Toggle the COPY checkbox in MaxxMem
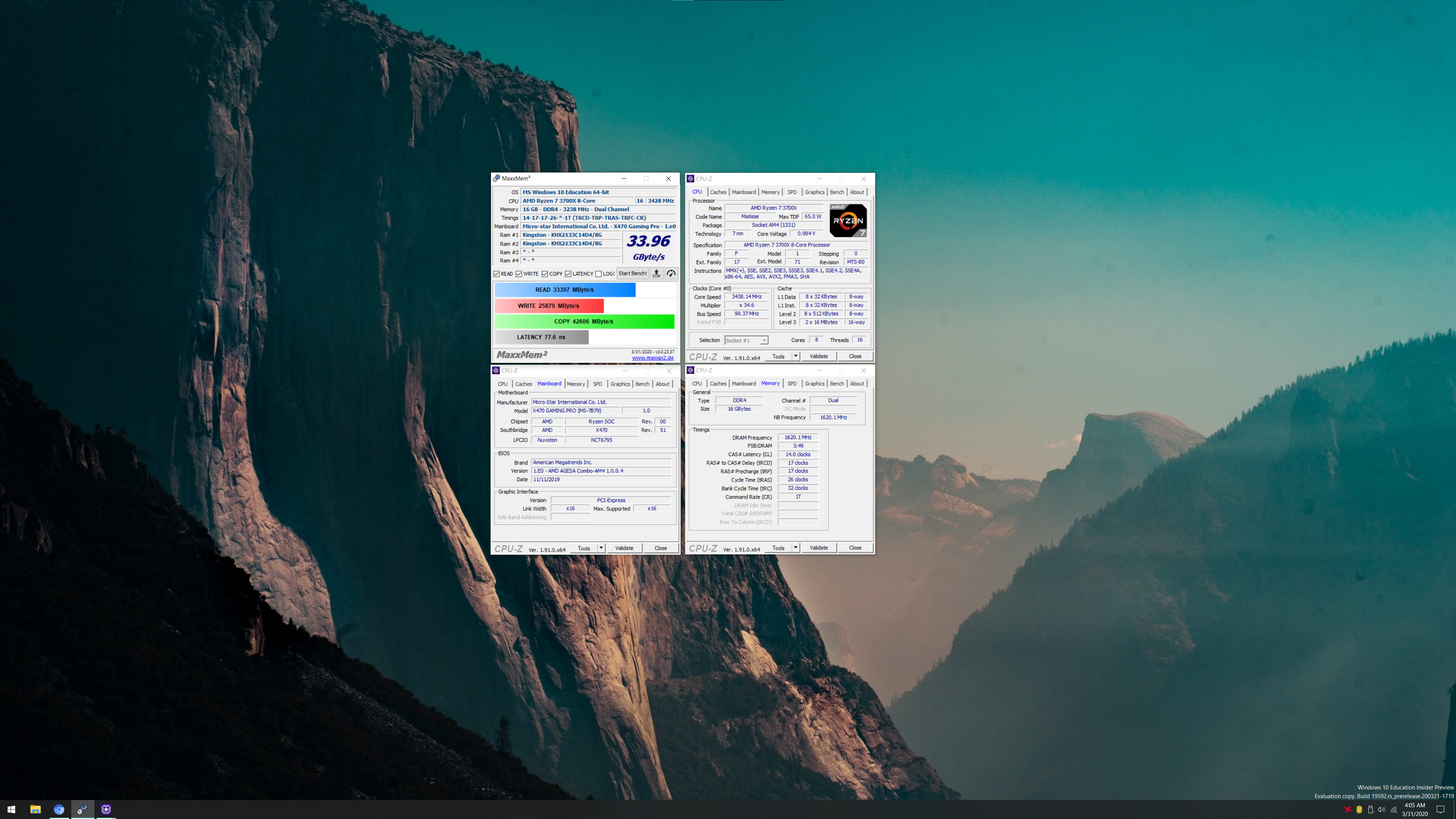Screen dimensions: 1456x819 [545, 274]
